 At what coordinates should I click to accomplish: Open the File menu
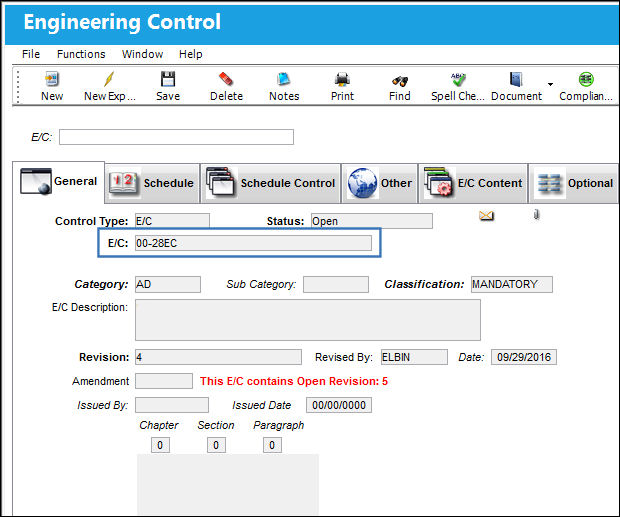pos(31,54)
